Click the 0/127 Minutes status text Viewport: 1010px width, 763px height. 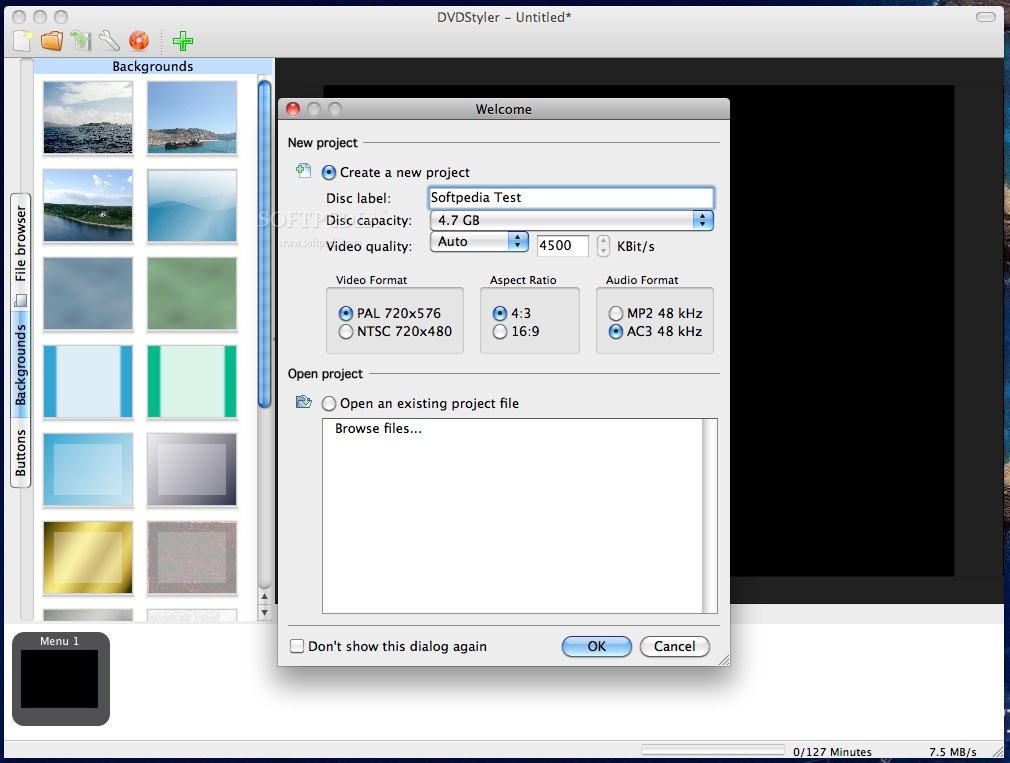(x=832, y=751)
